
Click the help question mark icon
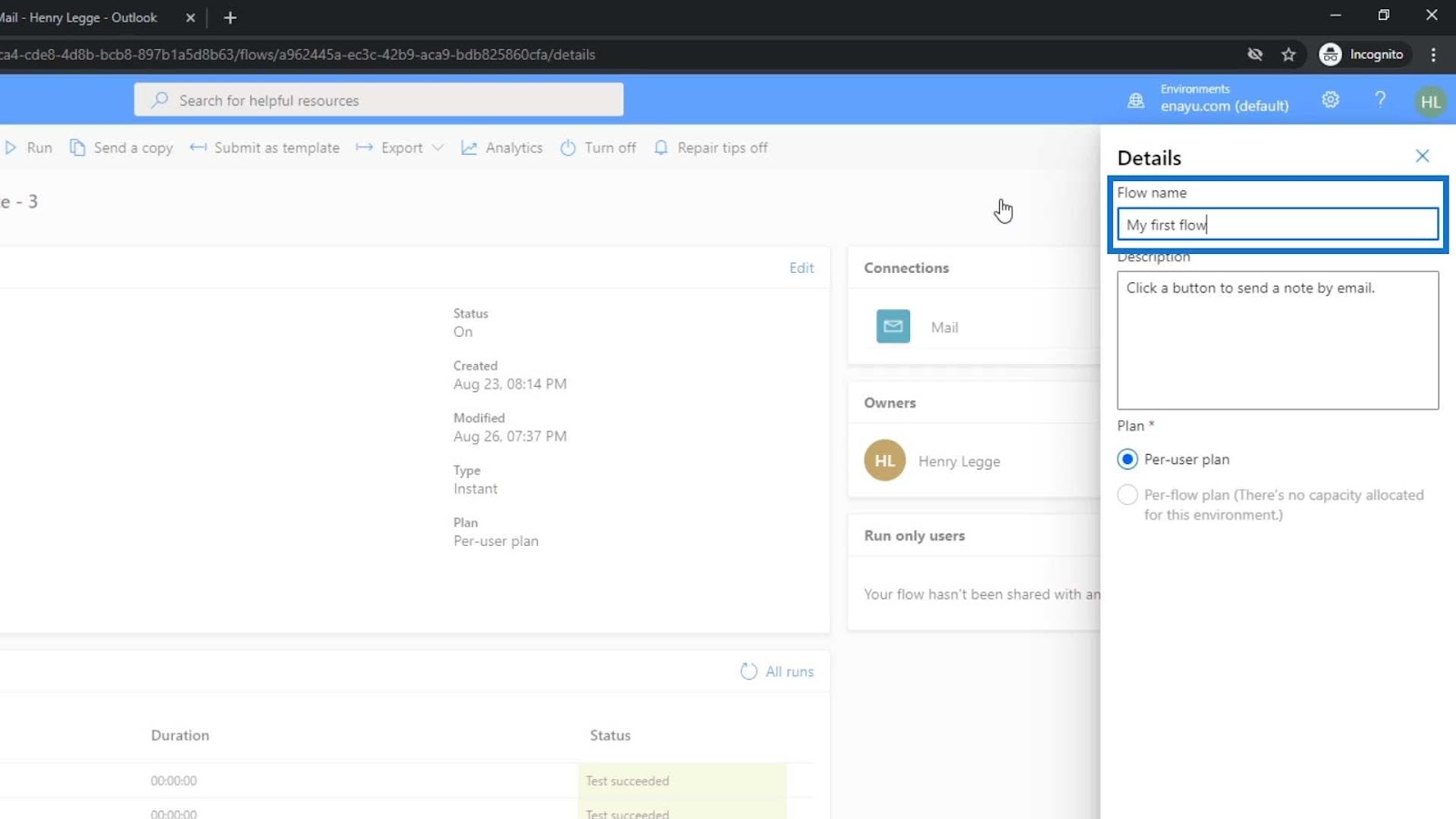pos(1380,99)
